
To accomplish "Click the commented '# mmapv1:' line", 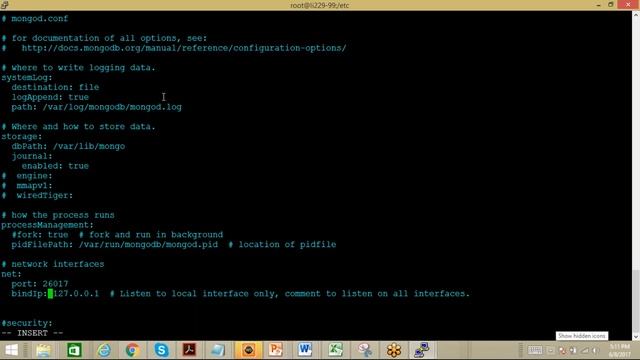I will pos(27,185).
